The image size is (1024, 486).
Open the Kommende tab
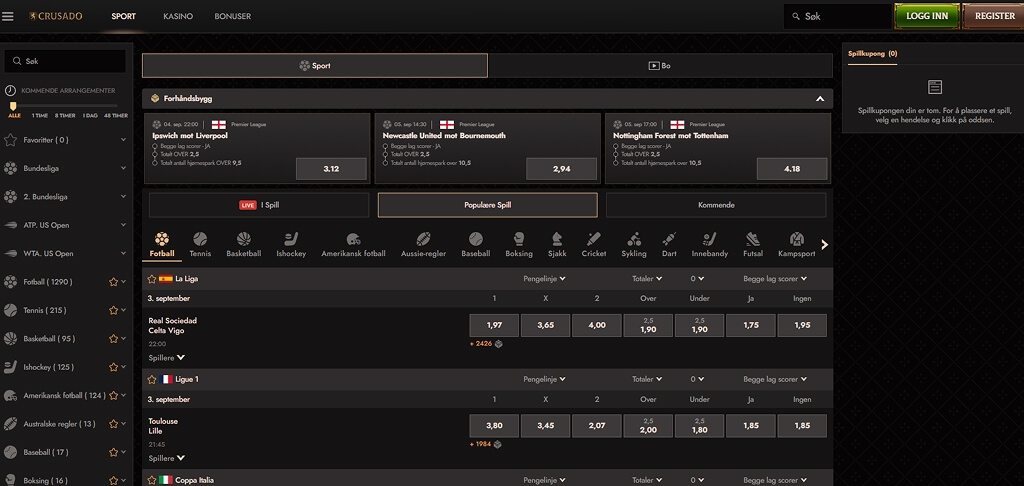716,205
